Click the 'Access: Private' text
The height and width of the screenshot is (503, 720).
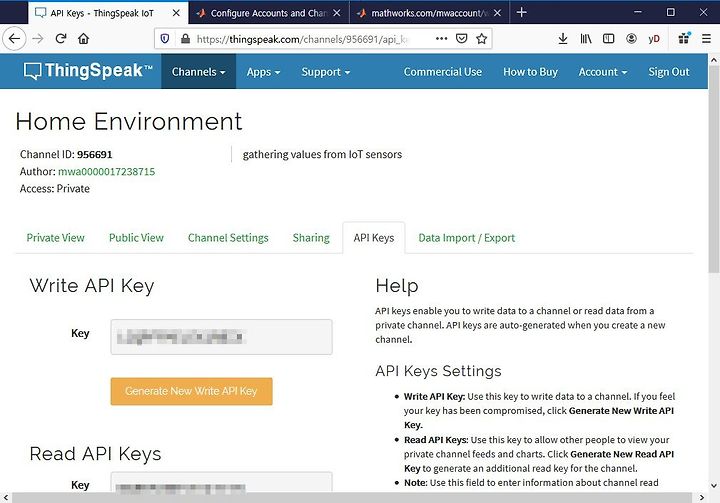[x=55, y=189]
